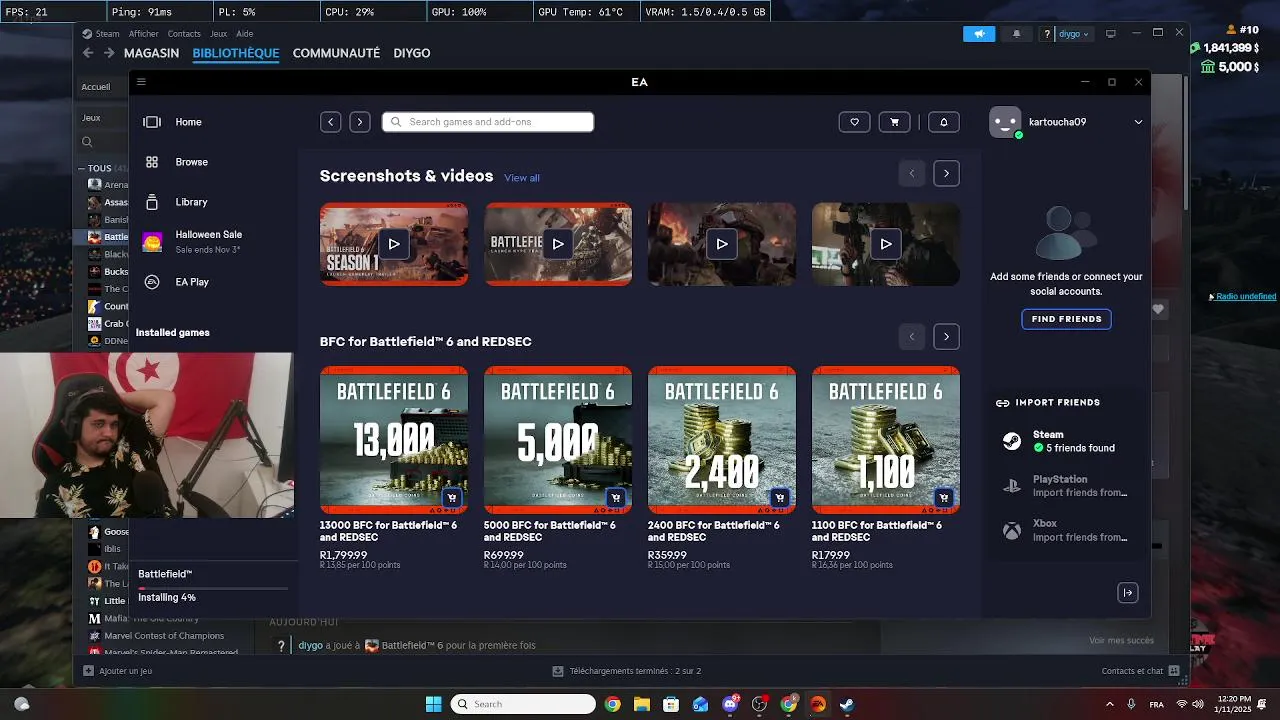Image resolution: width=1280 pixels, height=720 pixels.
Task: Switch to COMMUNAUTÉ tab in Steam
Action: (336, 53)
